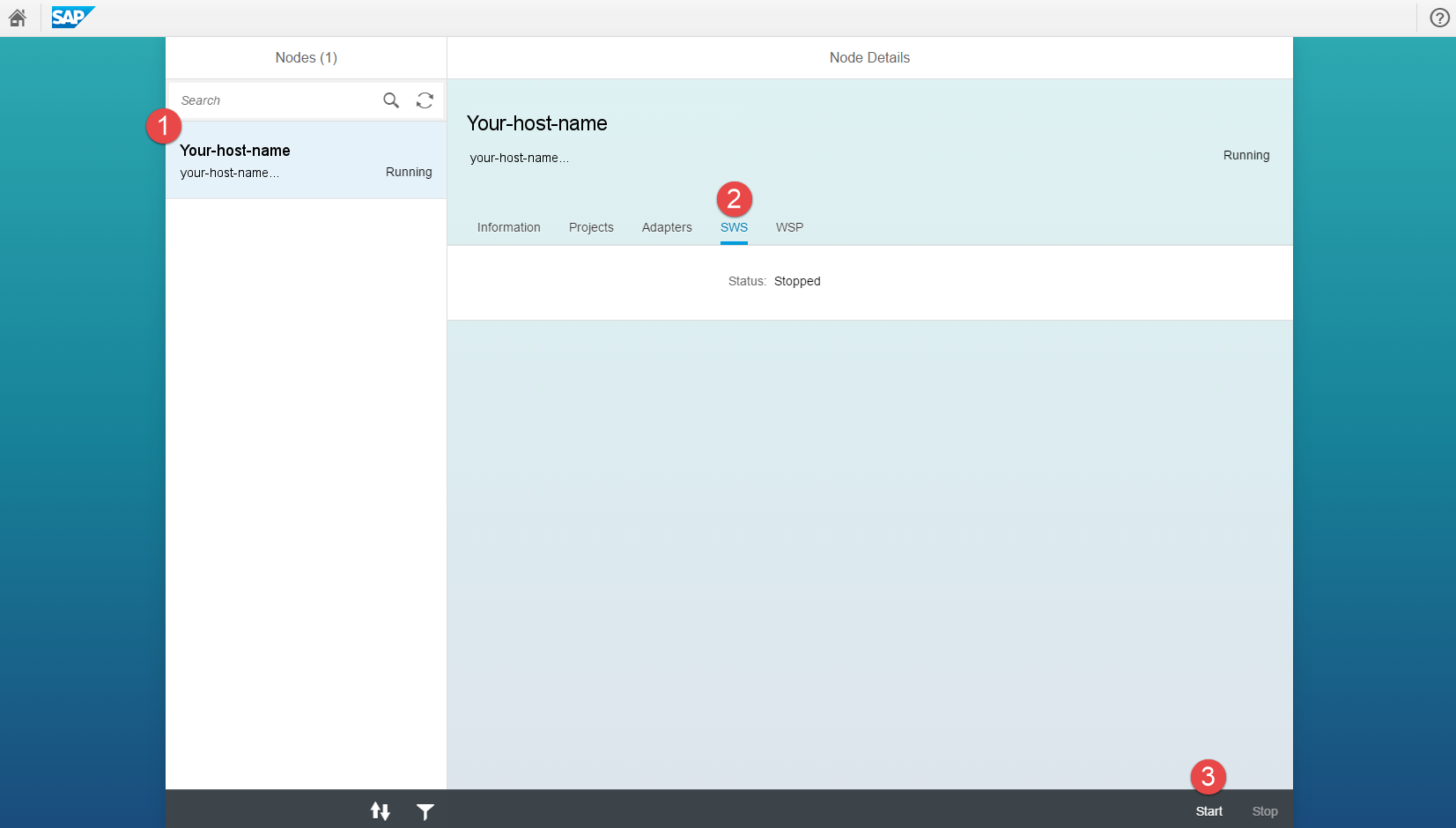Viewport: 1456px width, 828px height.
Task: Open the Projects tab
Action: pyautogui.click(x=591, y=227)
